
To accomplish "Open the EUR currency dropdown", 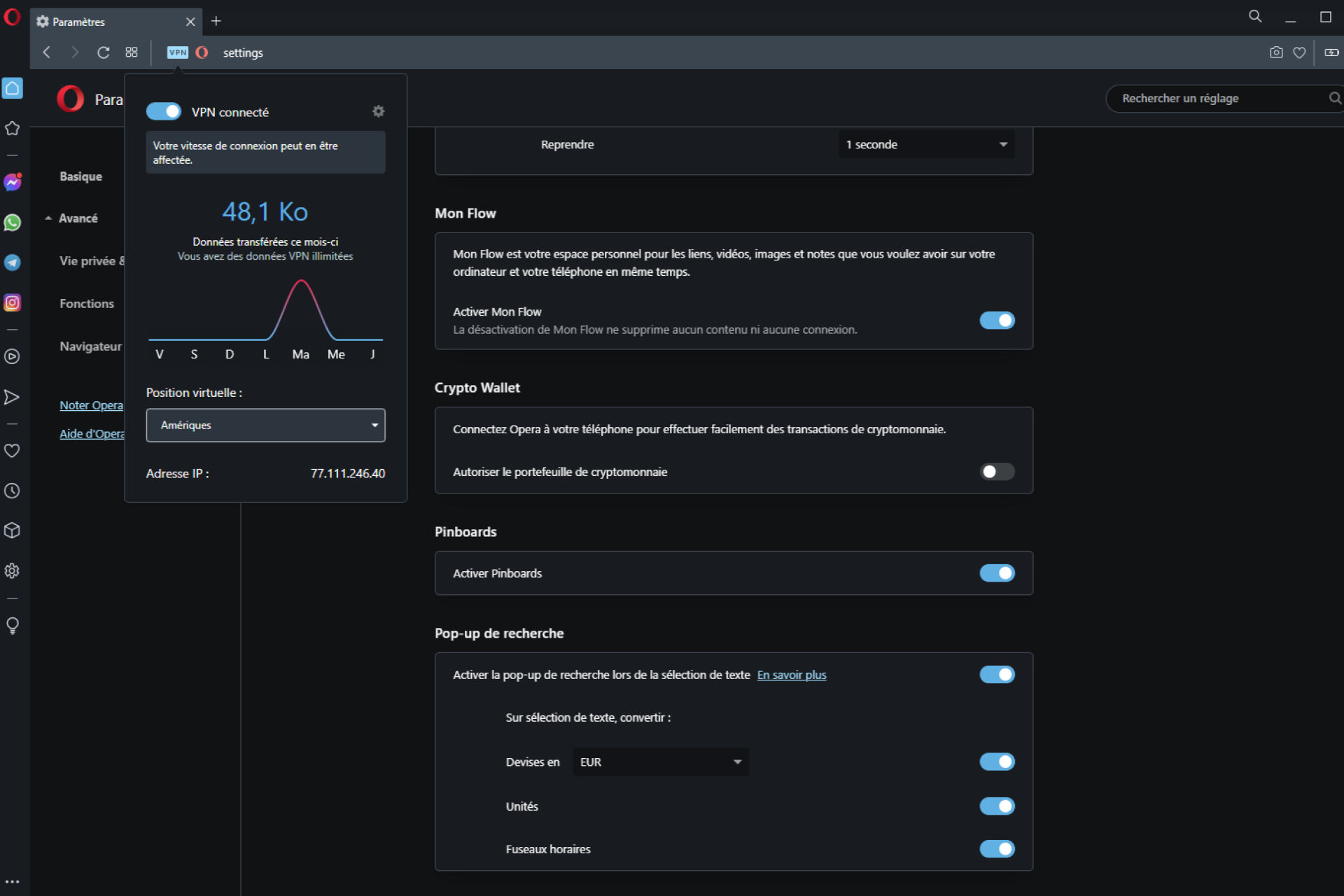I will [660, 762].
